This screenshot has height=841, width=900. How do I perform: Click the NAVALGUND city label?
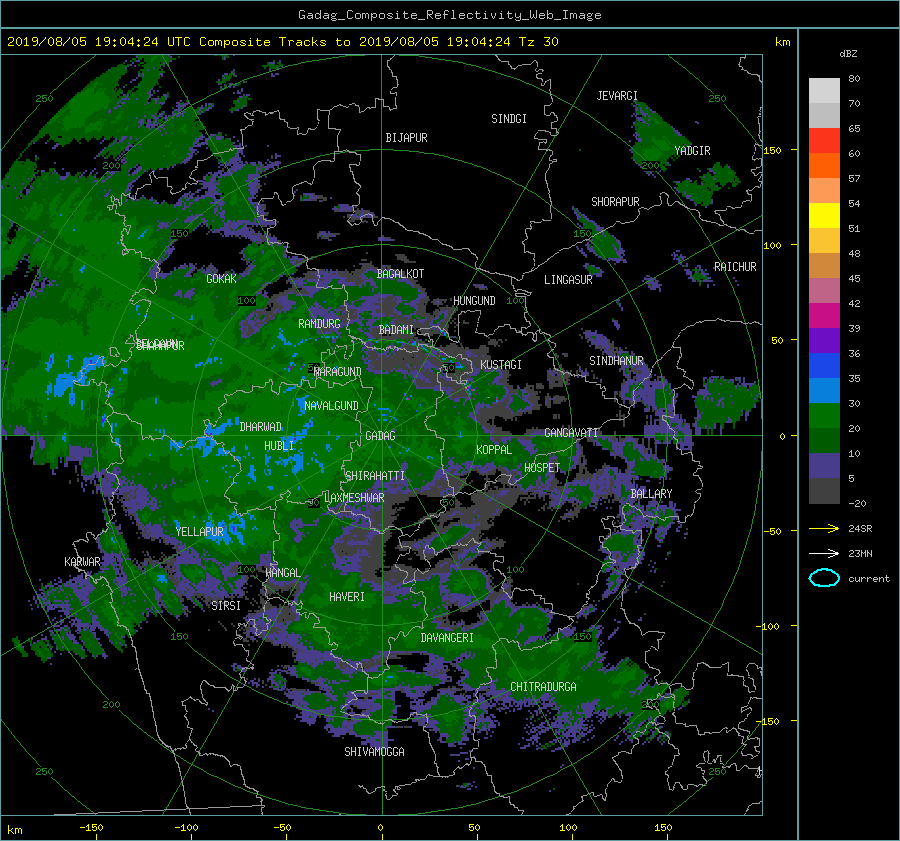pyautogui.click(x=331, y=406)
